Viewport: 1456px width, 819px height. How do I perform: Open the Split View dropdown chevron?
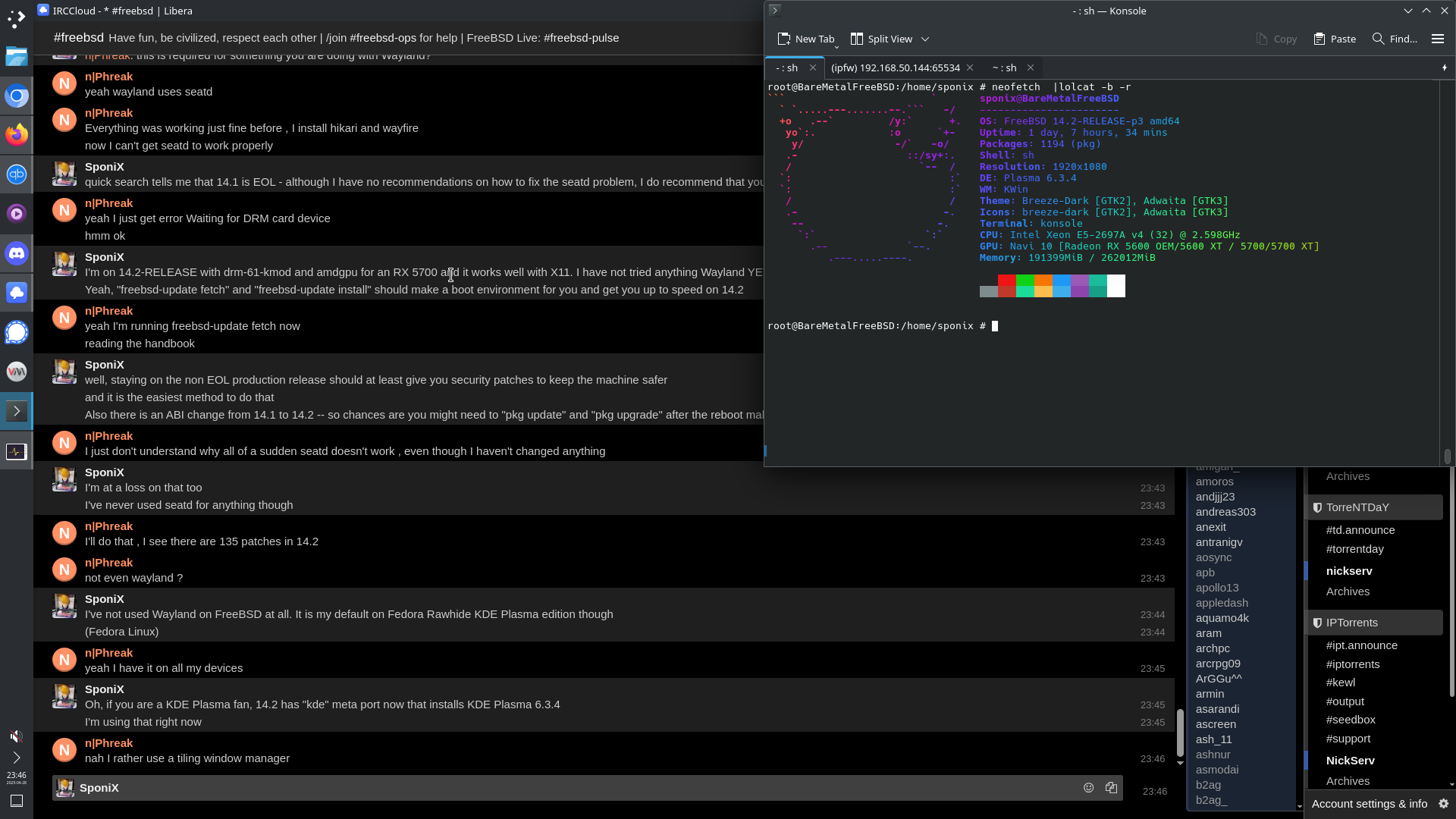(x=925, y=39)
